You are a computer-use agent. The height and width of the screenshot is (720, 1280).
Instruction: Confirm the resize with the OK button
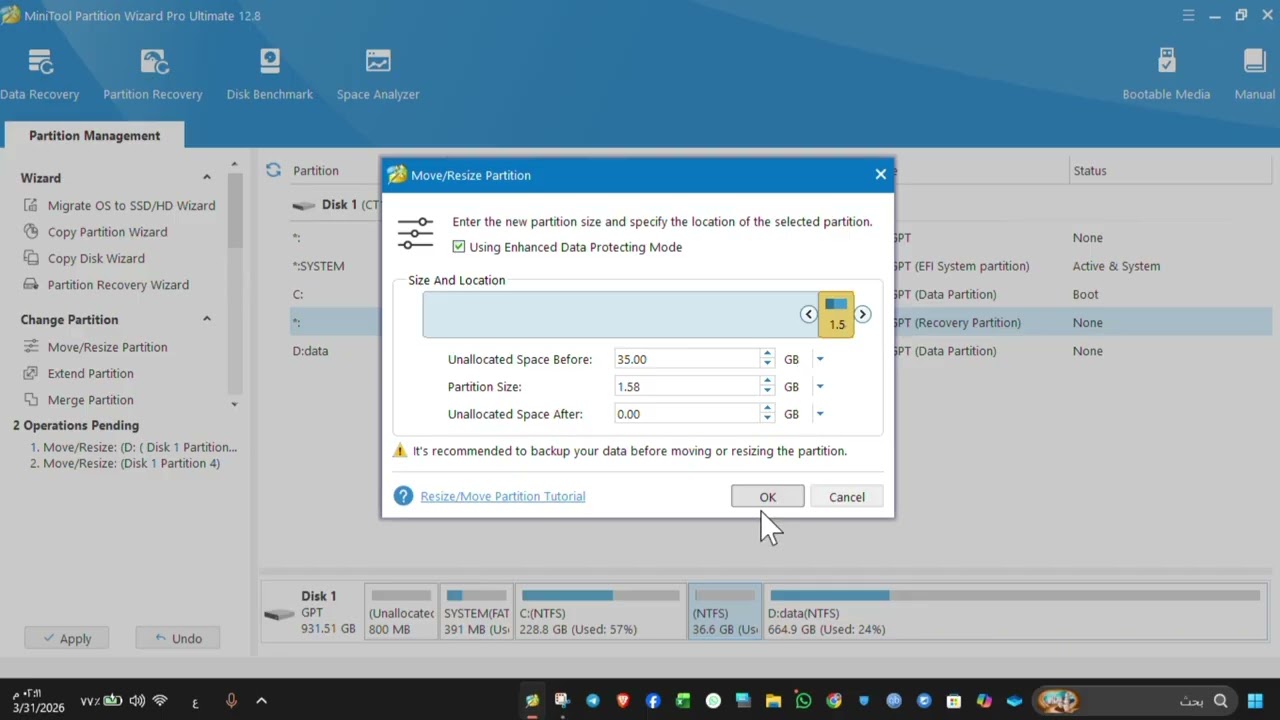767,497
